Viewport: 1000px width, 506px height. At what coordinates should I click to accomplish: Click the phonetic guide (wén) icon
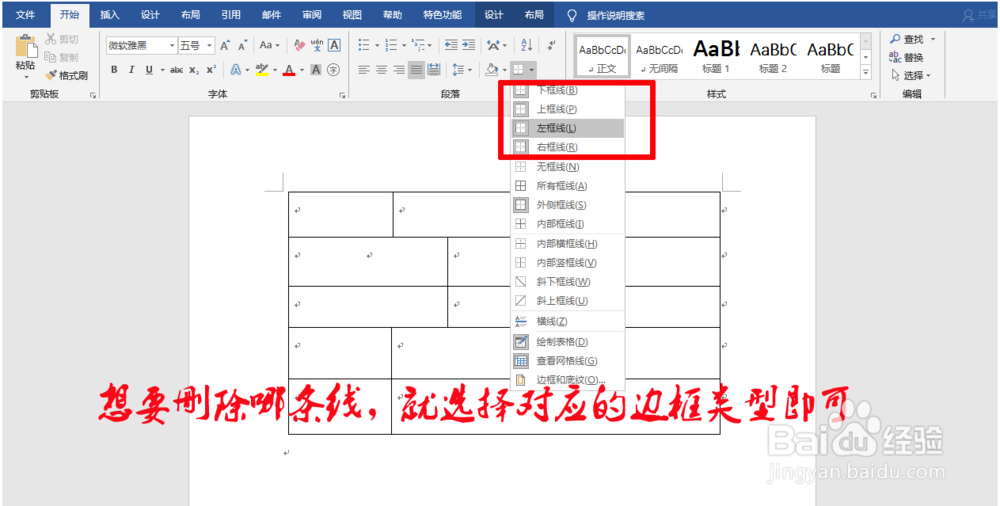coord(316,45)
